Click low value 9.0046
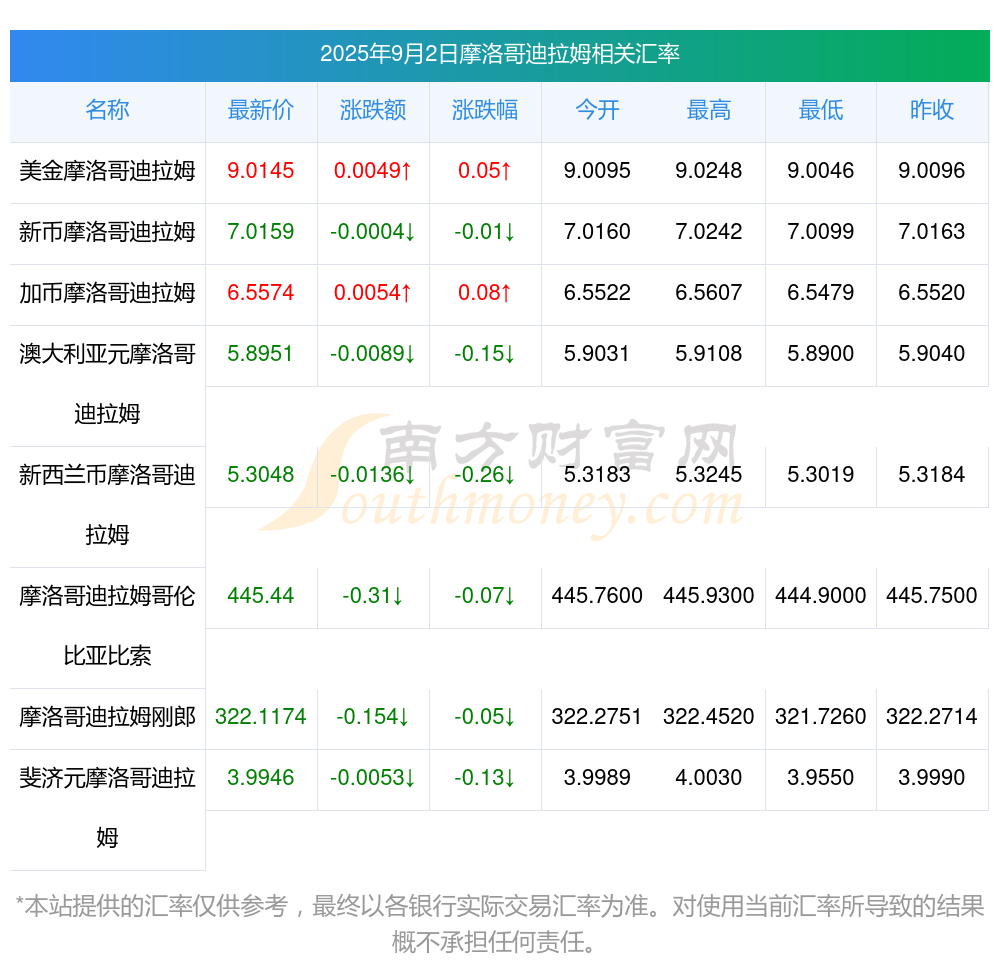1000x973 pixels. (x=821, y=171)
